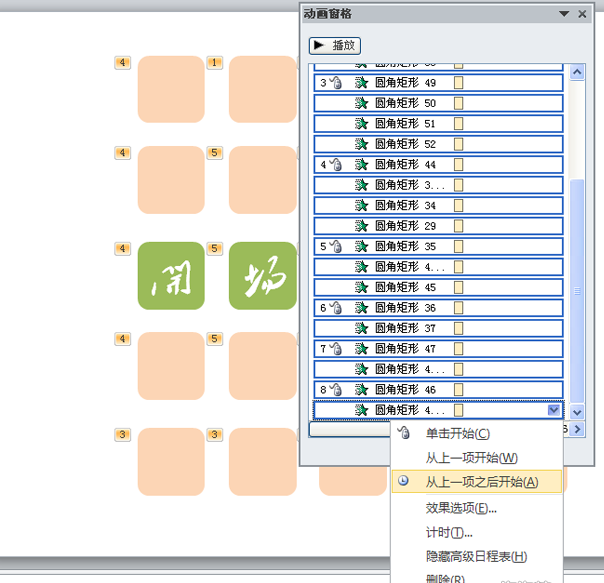Click the mouse icon beside 单击开始 in menu
Viewport: 604px width, 583px height.
404,434
